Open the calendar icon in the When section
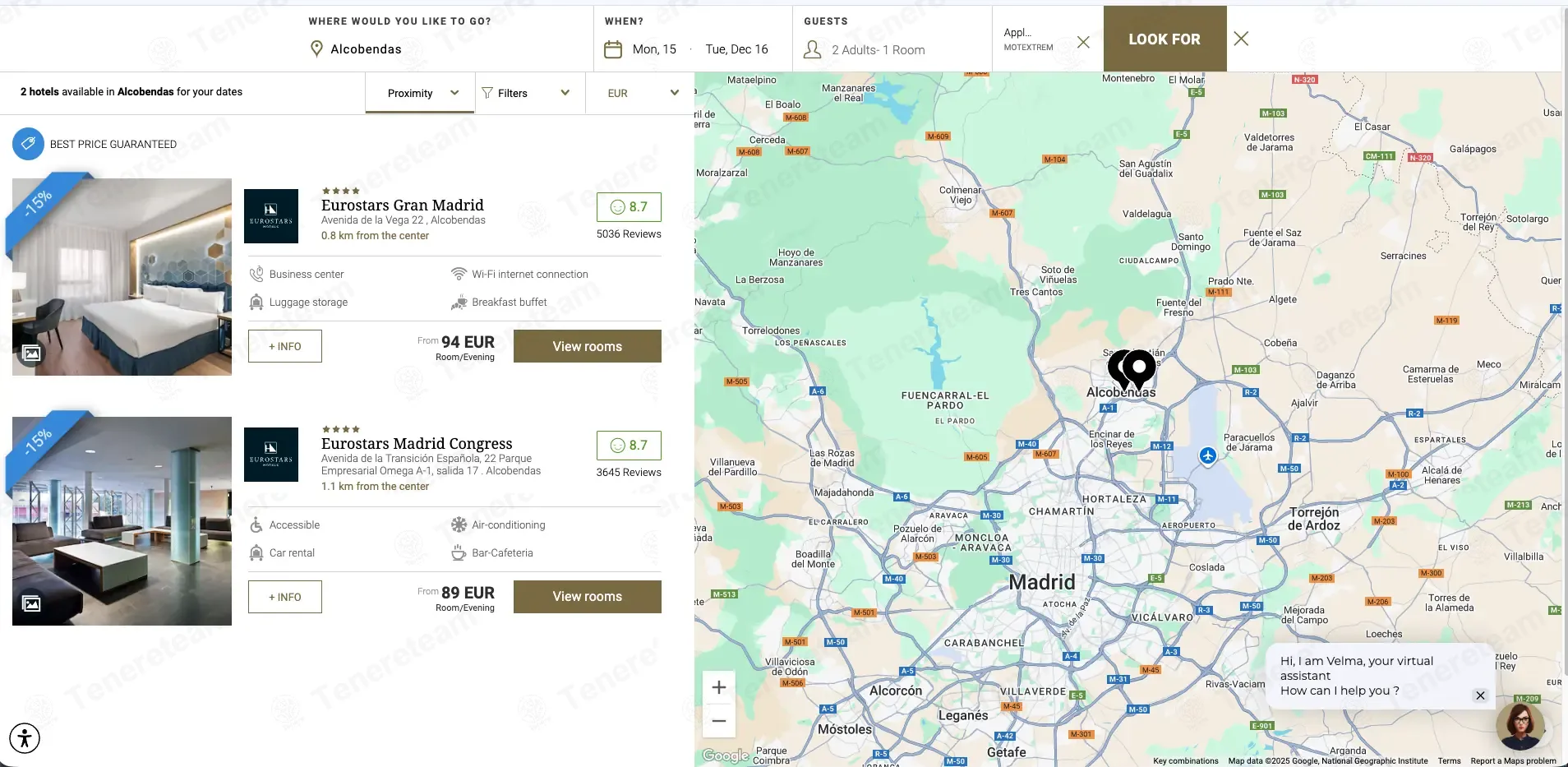 pos(613,49)
